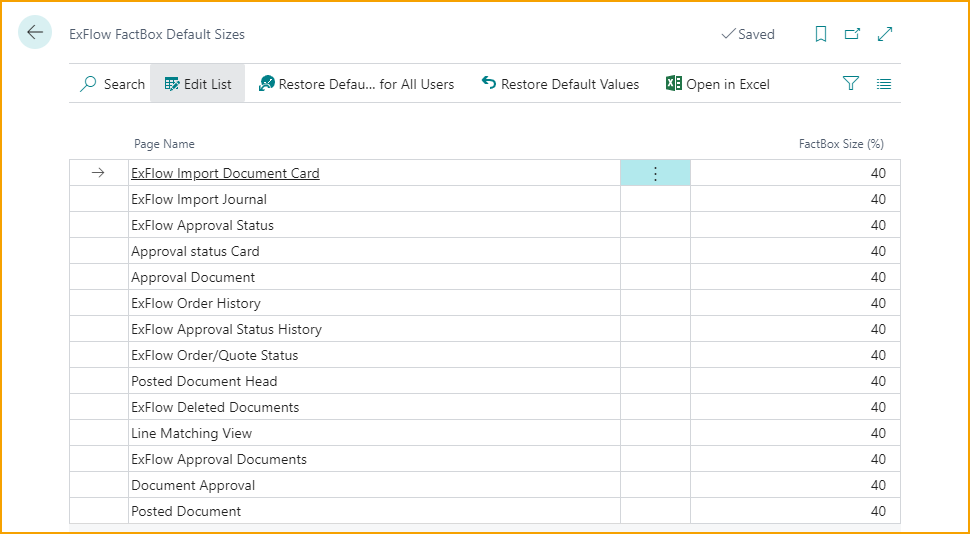Edit FactBox size for Line Matching View
Image resolution: width=970 pixels, height=534 pixels.
click(795, 433)
